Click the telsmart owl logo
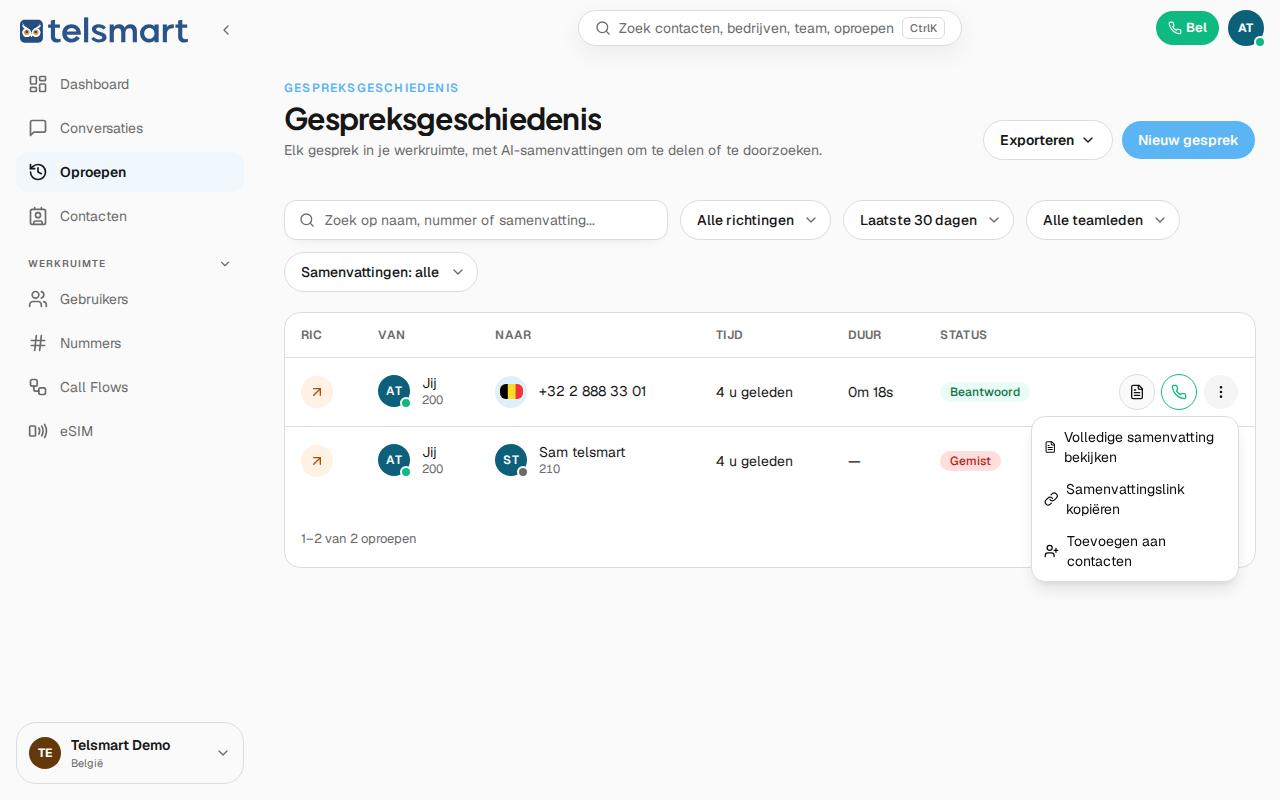Viewport: 1280px width, 800px height. tap(104, 30)
